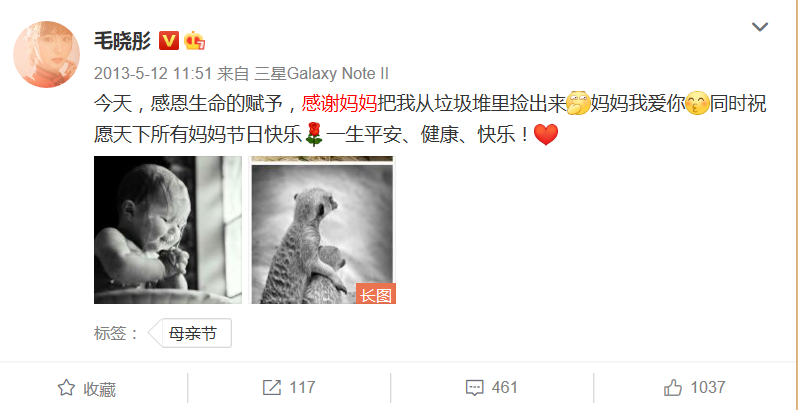The image size is (798, 410).
Task: Click the 461 comment count
Action: click(504, 388)
